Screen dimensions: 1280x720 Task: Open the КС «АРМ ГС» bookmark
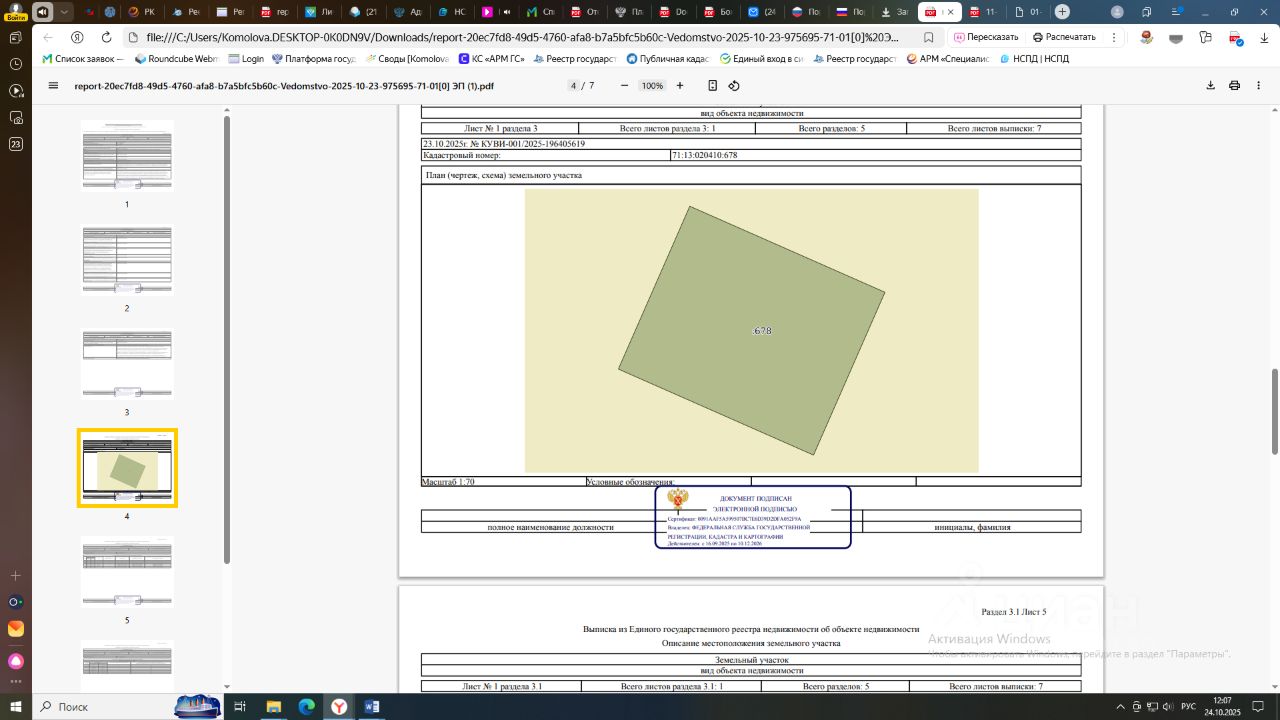point(491,59)
